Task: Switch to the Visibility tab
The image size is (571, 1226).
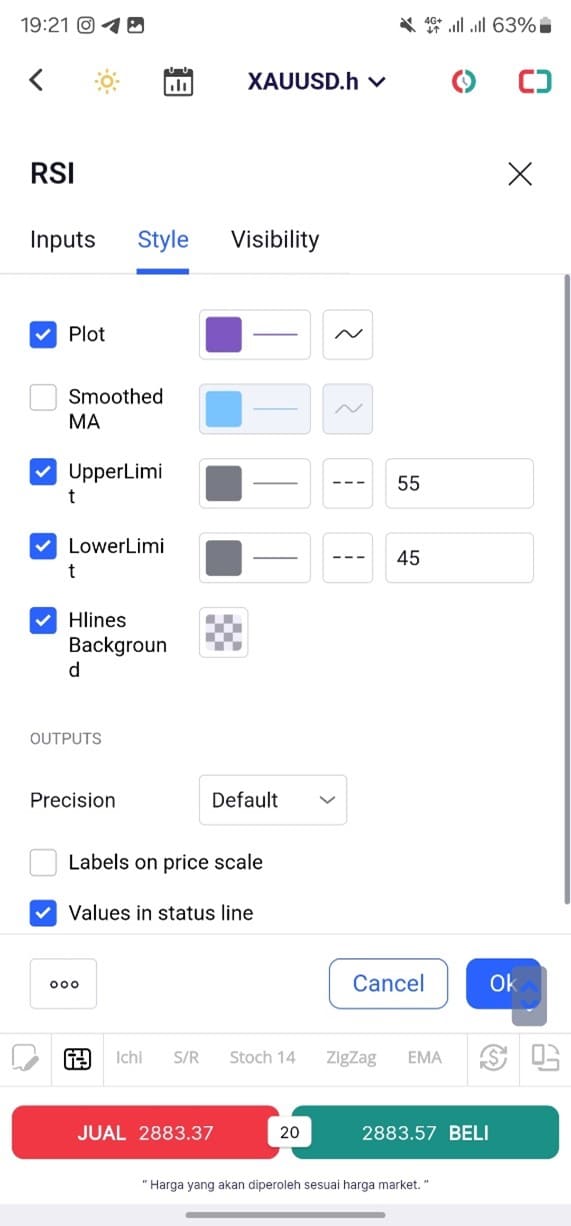Action: [275, 239]
